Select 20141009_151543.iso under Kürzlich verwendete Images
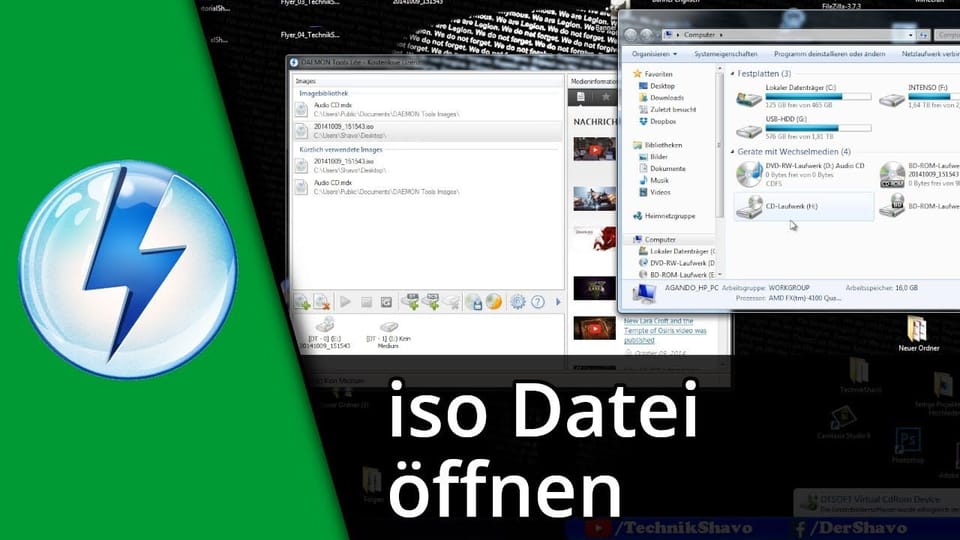Image resolution: width=960 pixels, height=540 pixels. (x=427, y=165)
